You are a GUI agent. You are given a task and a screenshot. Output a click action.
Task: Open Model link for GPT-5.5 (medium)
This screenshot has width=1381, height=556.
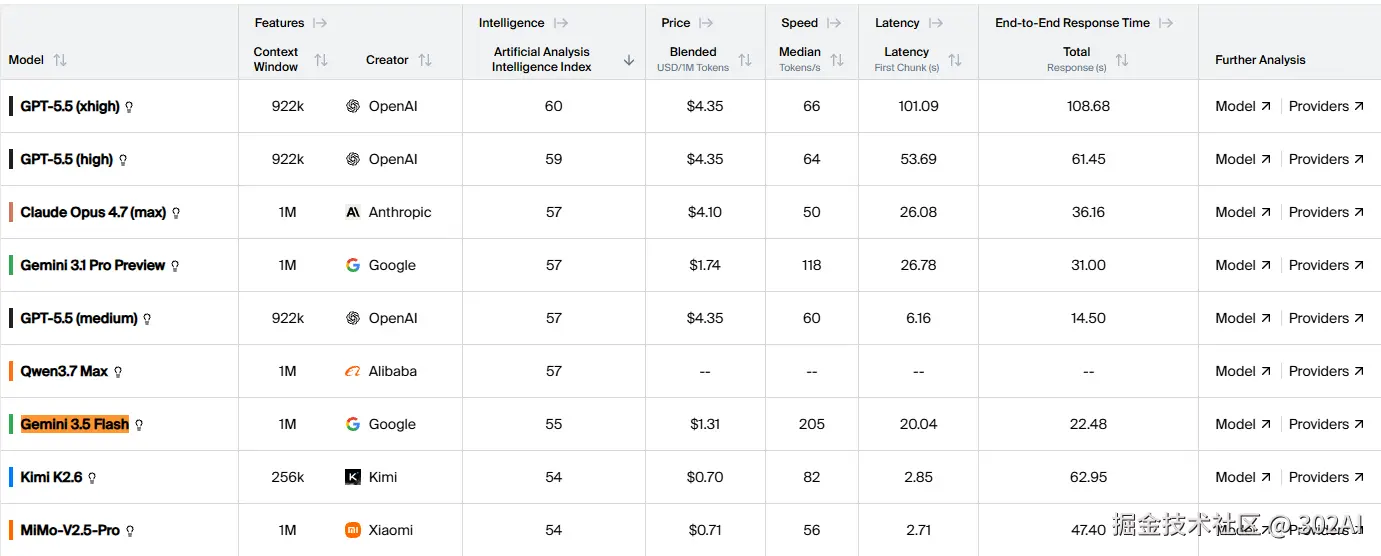(1243, 318)
